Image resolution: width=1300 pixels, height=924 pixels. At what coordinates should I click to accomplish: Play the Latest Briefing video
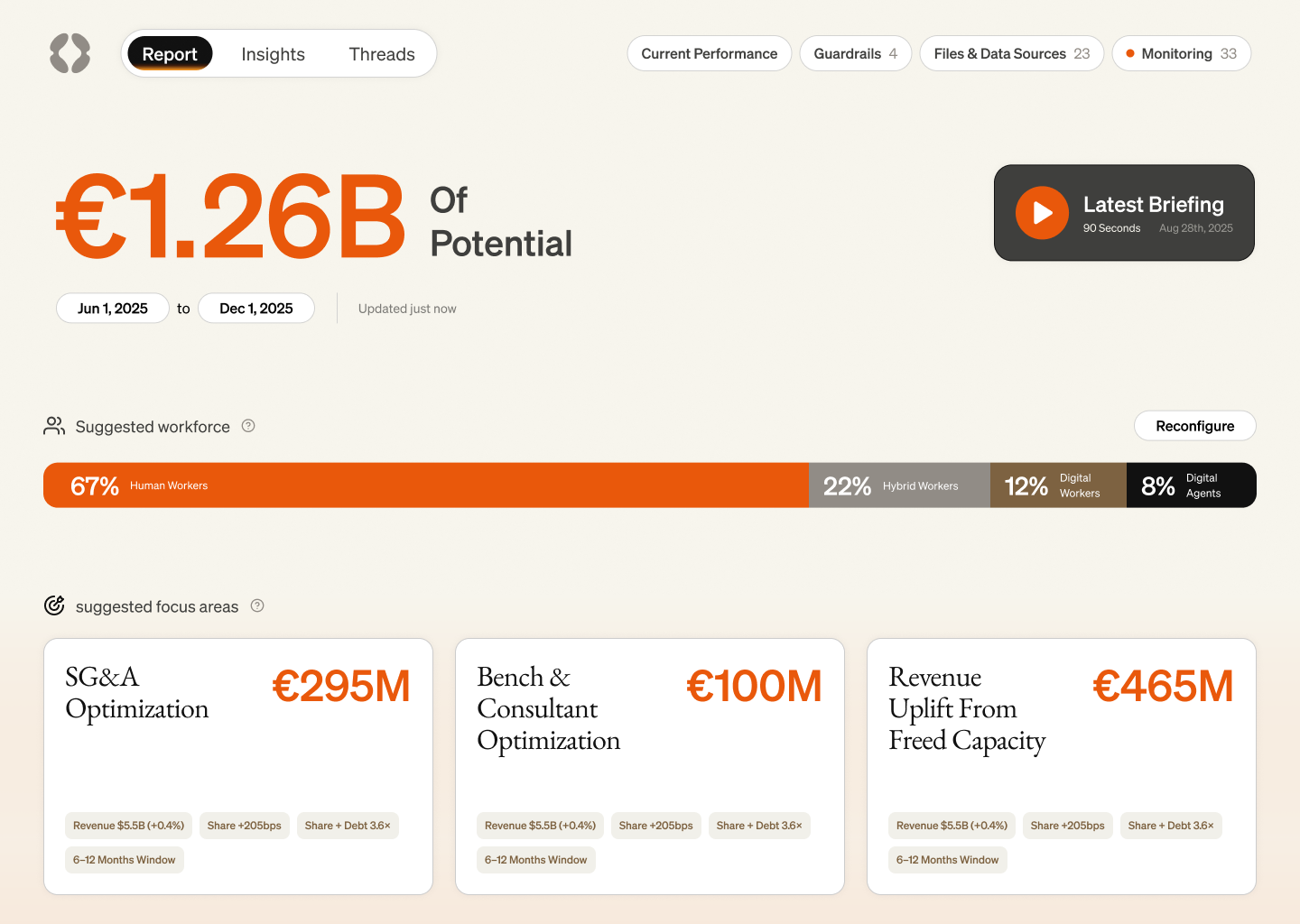click(x=1042, y=213)
